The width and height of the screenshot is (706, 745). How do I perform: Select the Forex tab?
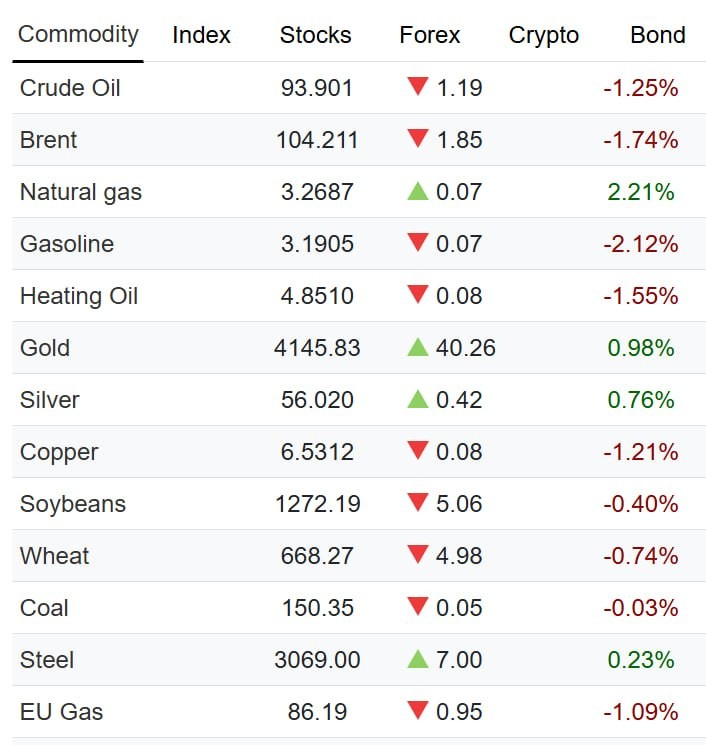click(429, 35)
